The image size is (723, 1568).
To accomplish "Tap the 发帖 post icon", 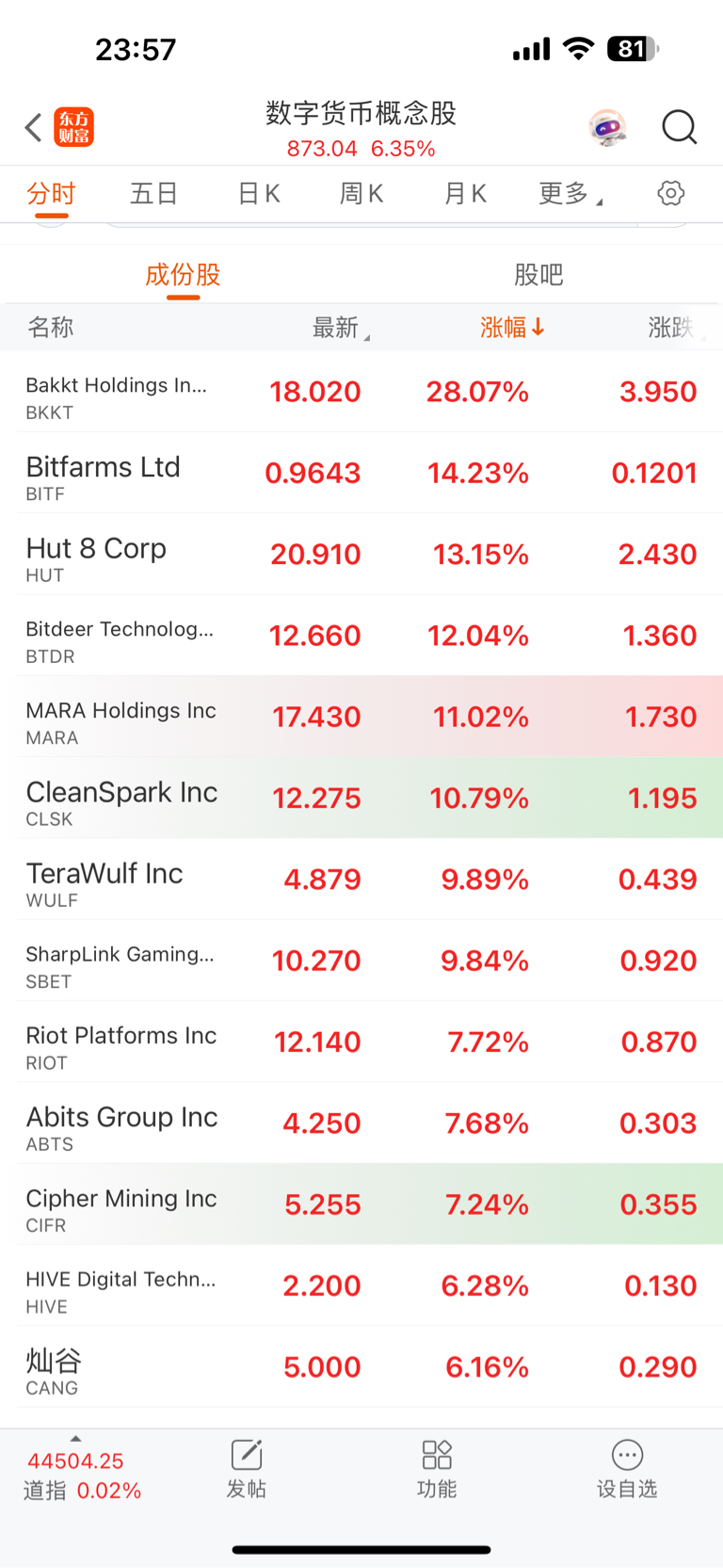I will (247, 1469).
